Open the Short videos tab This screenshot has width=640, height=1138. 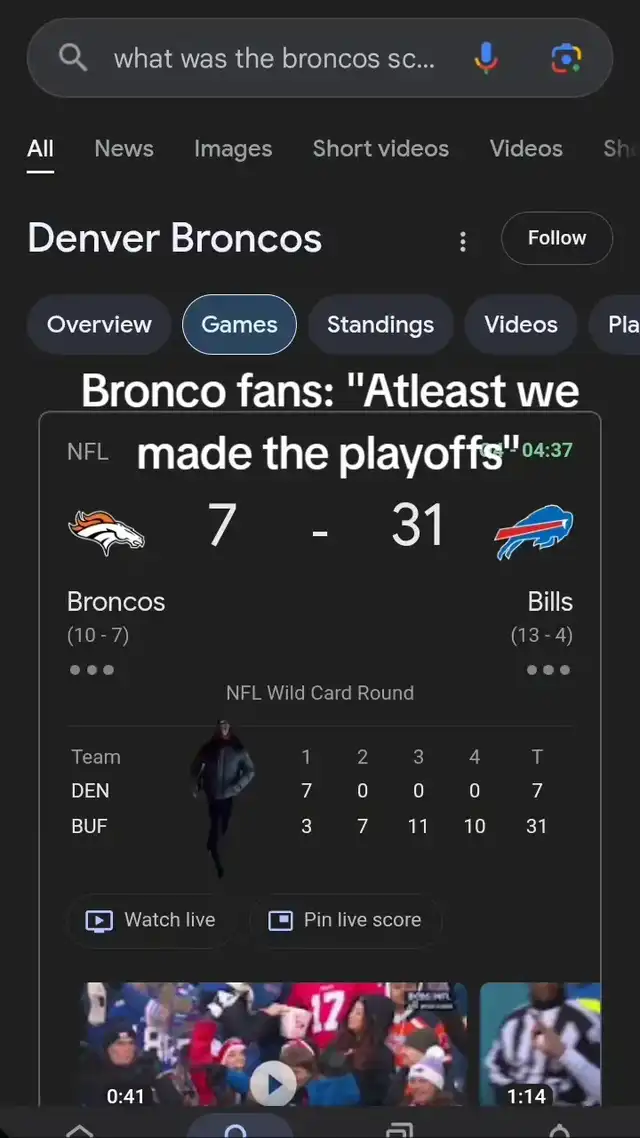coord(380,149)
